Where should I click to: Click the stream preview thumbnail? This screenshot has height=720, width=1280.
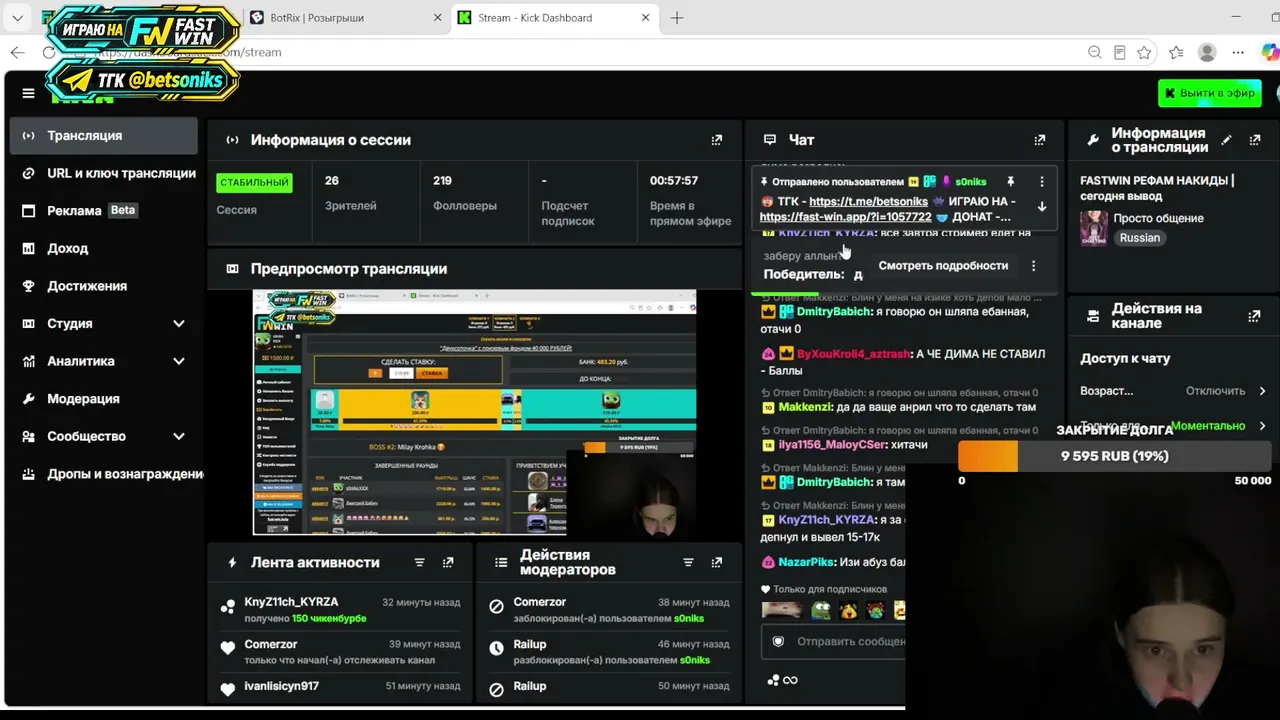click(474, 412)
